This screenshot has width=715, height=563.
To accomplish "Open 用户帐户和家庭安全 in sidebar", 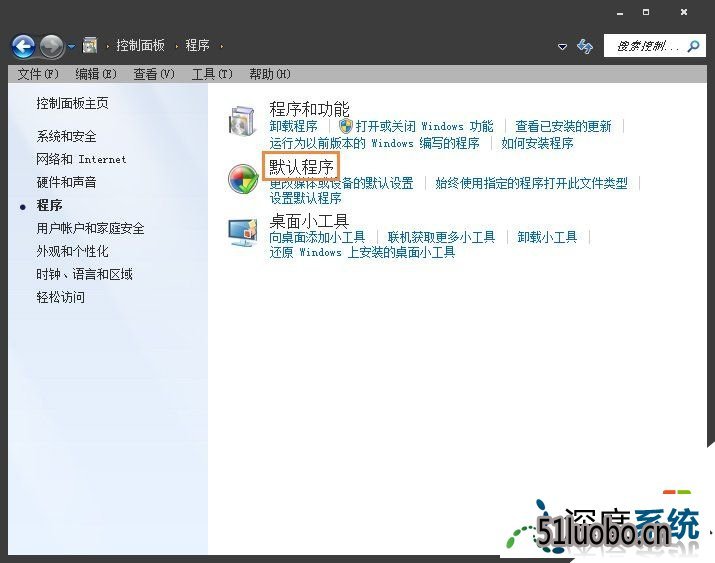I will pyautogui.click(x=90, y=228).
